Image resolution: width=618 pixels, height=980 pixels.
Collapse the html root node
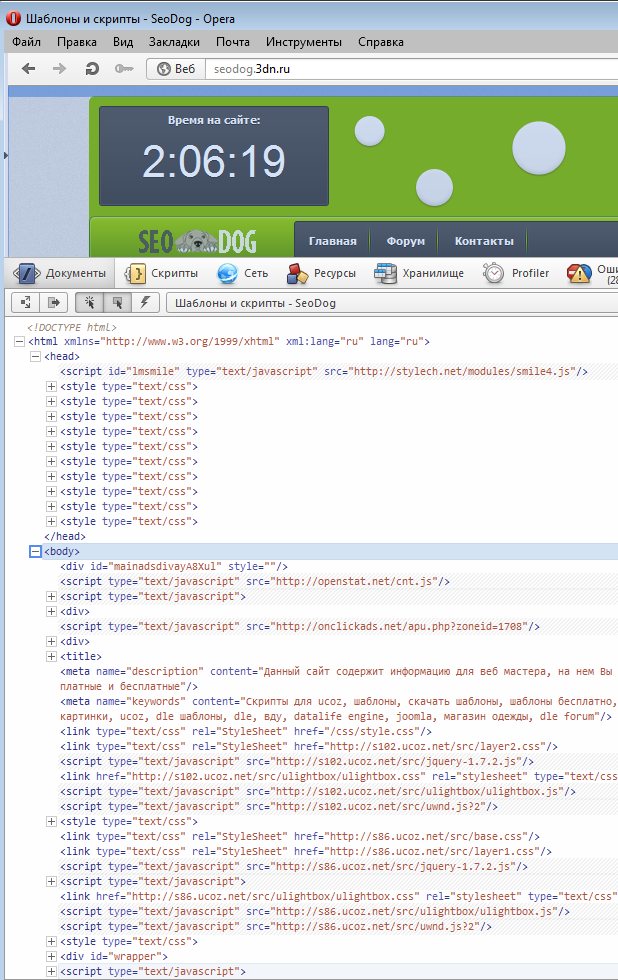coord(20,341)
